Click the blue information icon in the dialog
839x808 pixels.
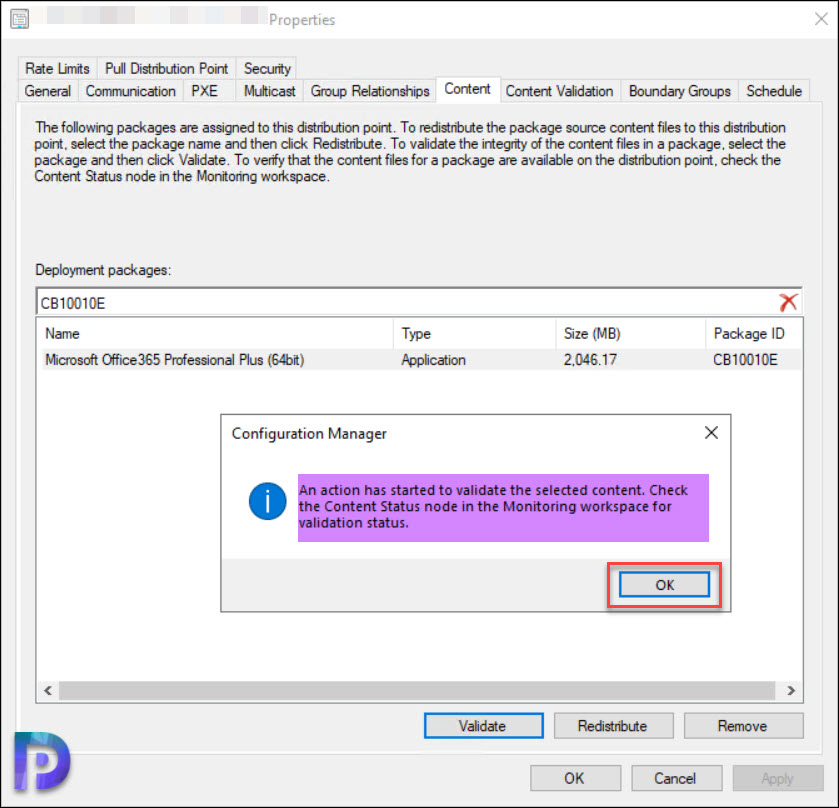click(x=267, y=501)
